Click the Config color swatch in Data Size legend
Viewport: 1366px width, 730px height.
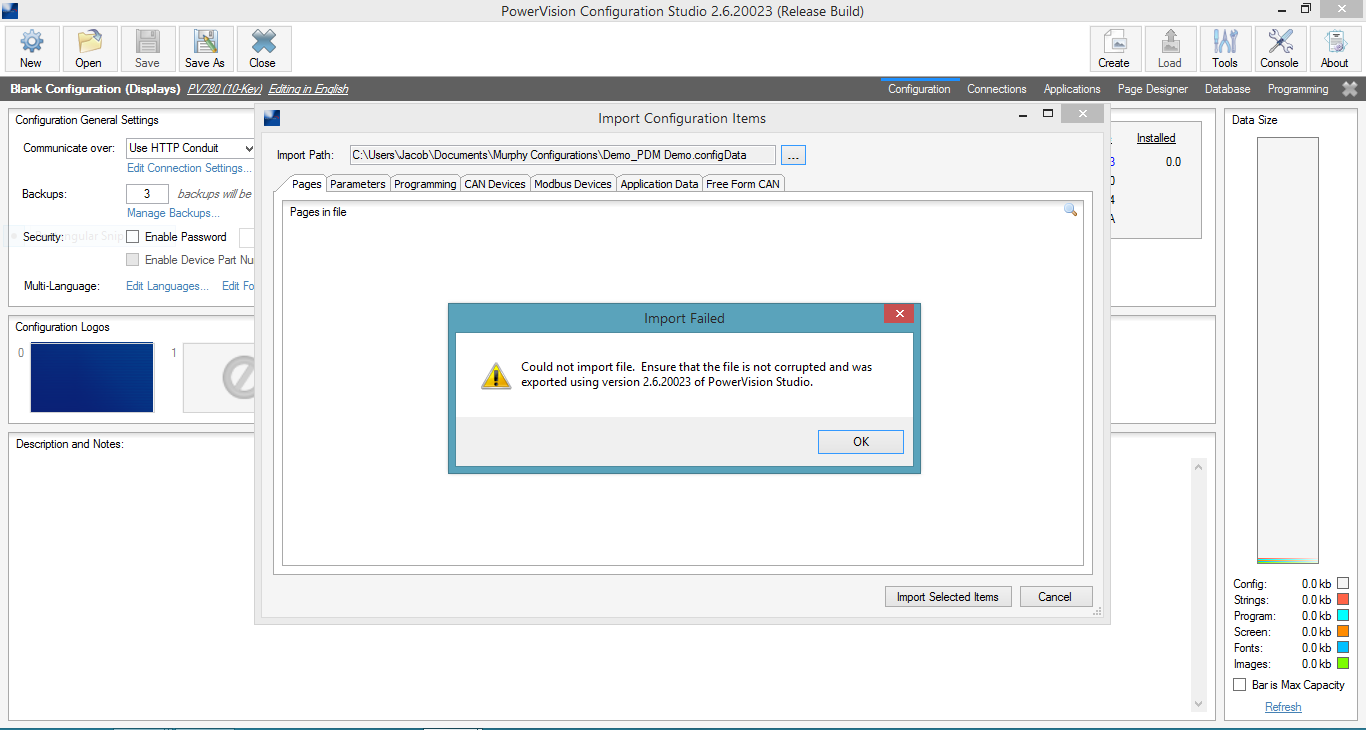point(1343,584)
